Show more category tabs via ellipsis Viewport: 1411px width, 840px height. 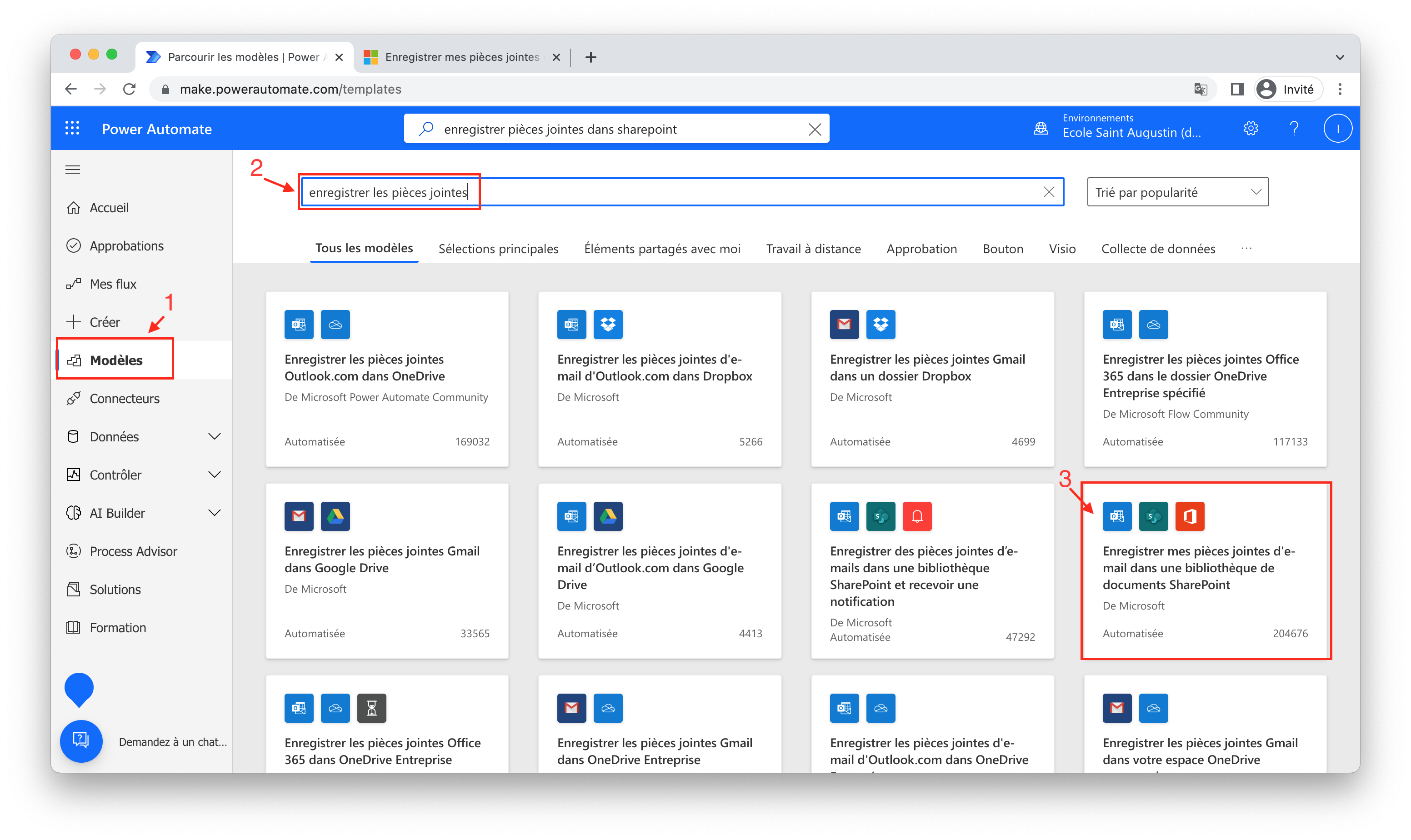tap(1246, 248)
